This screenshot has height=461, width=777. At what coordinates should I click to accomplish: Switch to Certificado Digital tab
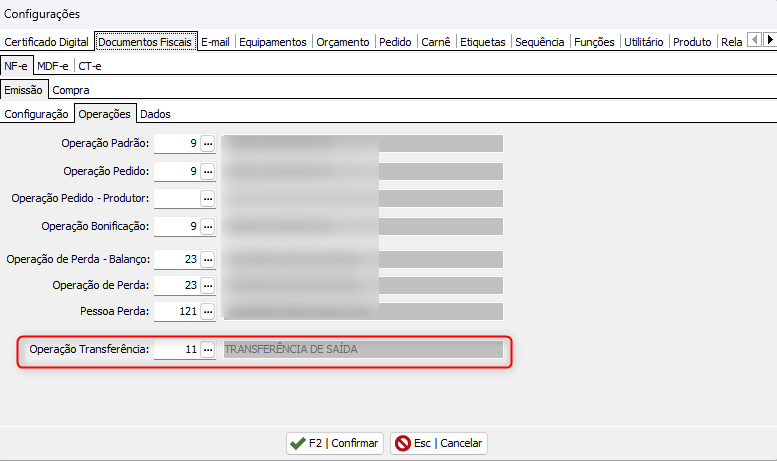click(x=46, y=42)
